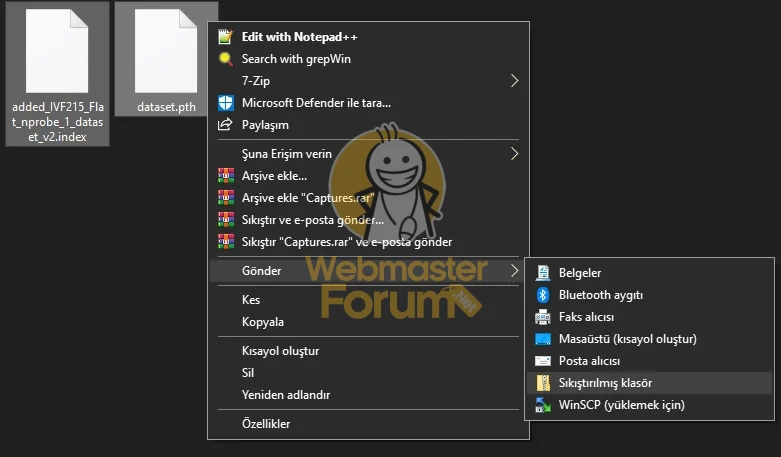Send to Posta alıcısı

pos(649,361)
